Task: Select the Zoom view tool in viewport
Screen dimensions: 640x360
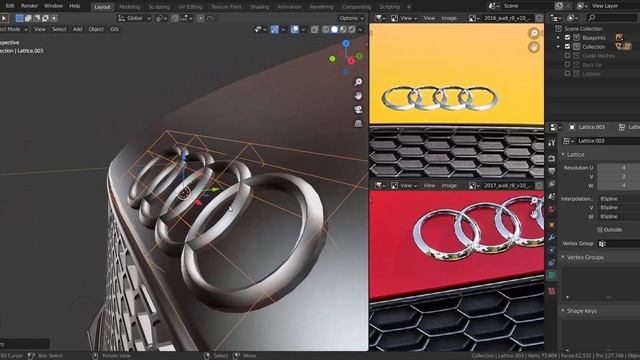Action: click(358, 82)
